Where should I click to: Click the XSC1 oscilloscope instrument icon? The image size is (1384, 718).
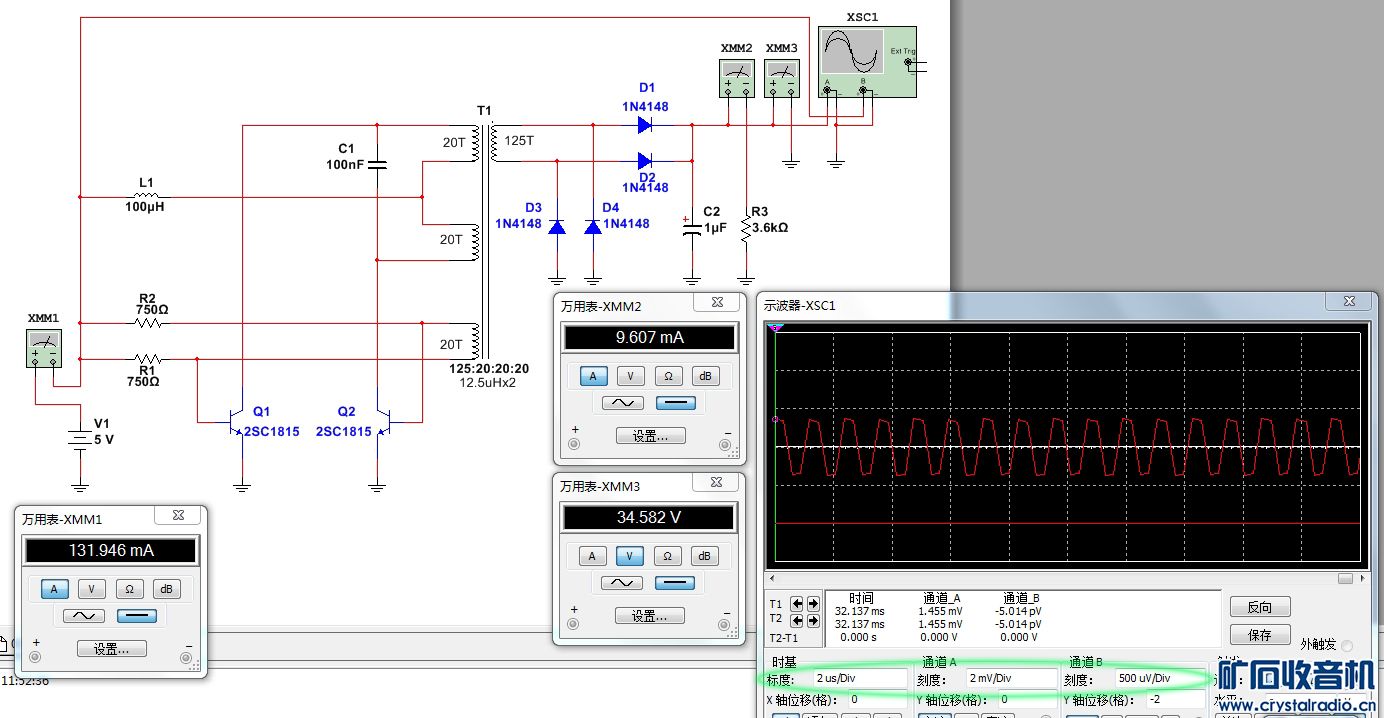[866, 62]
